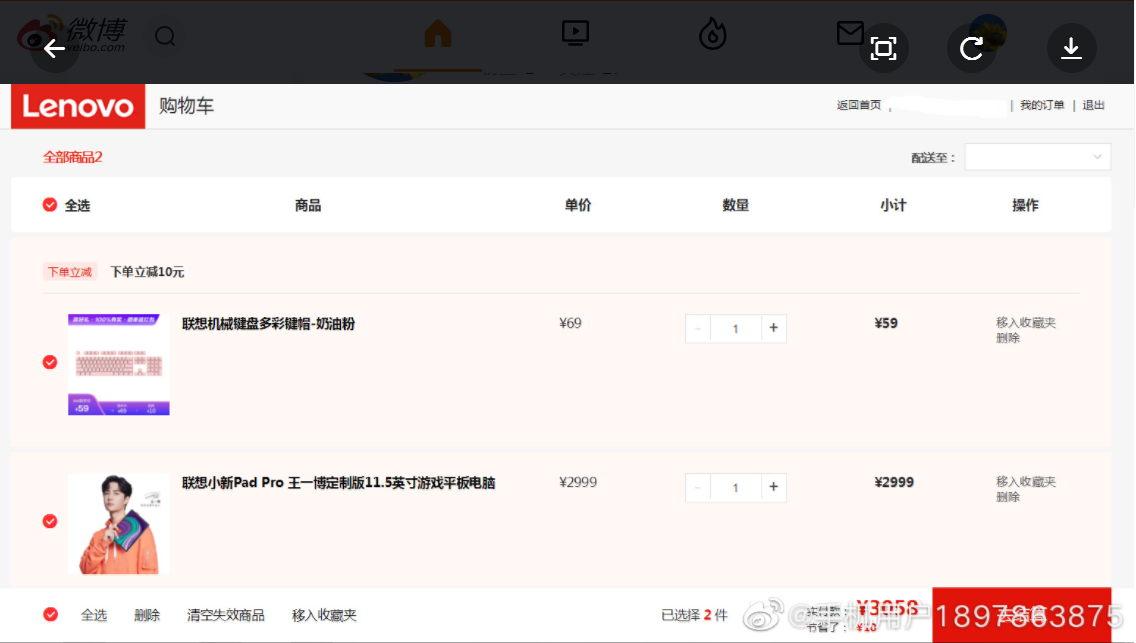Open Weibo messages envelope icon
This screenshot has width=1136, height=643.
(850, 33)
